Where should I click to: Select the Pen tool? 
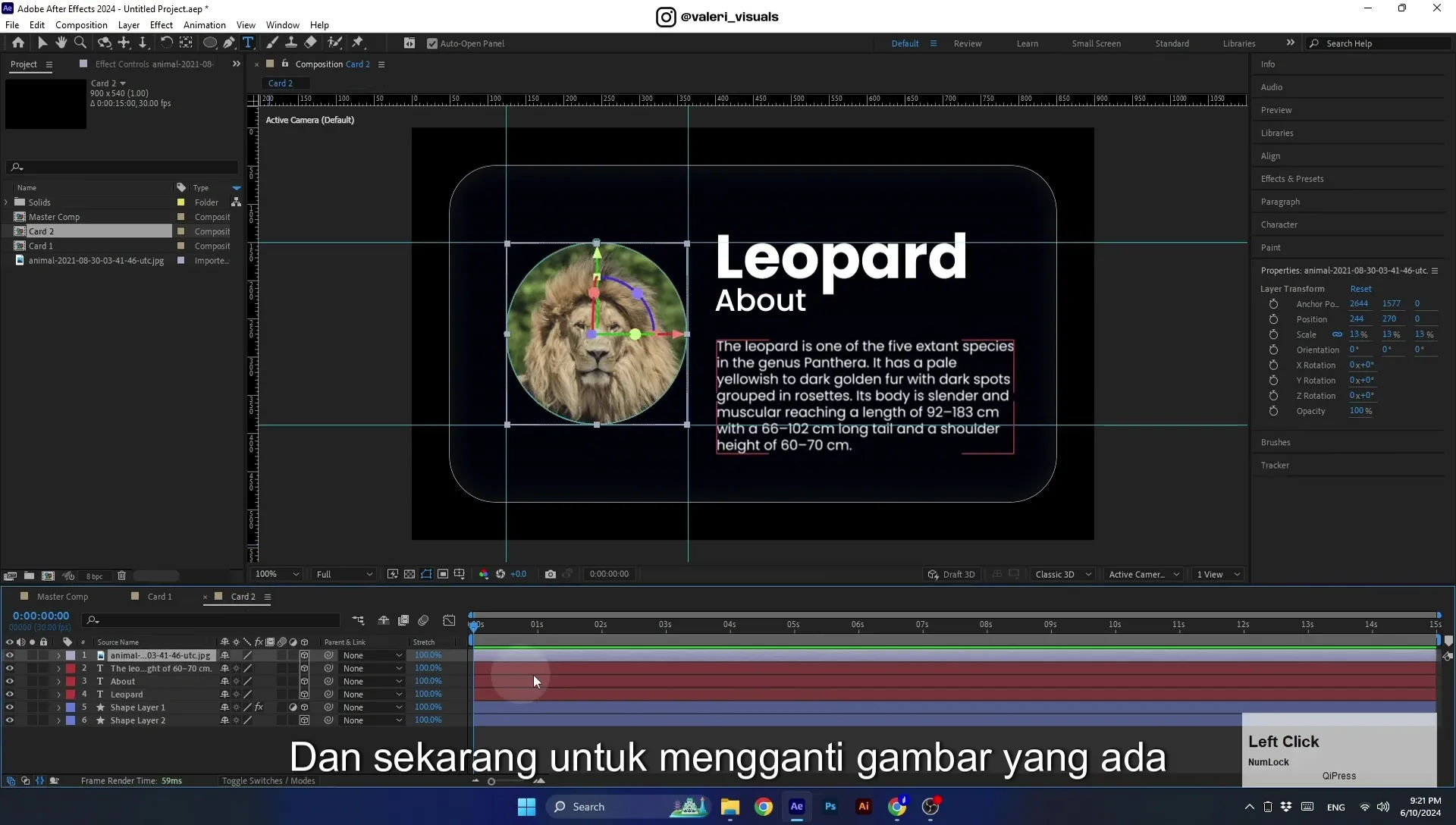point(229,43)
